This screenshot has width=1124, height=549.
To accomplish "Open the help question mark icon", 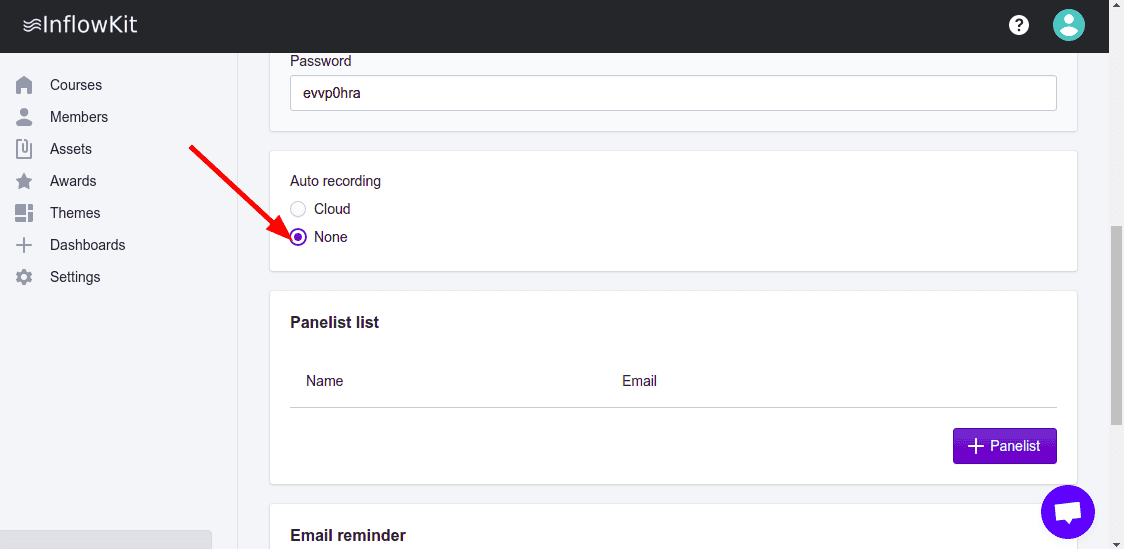I will tap(1019, 25).
